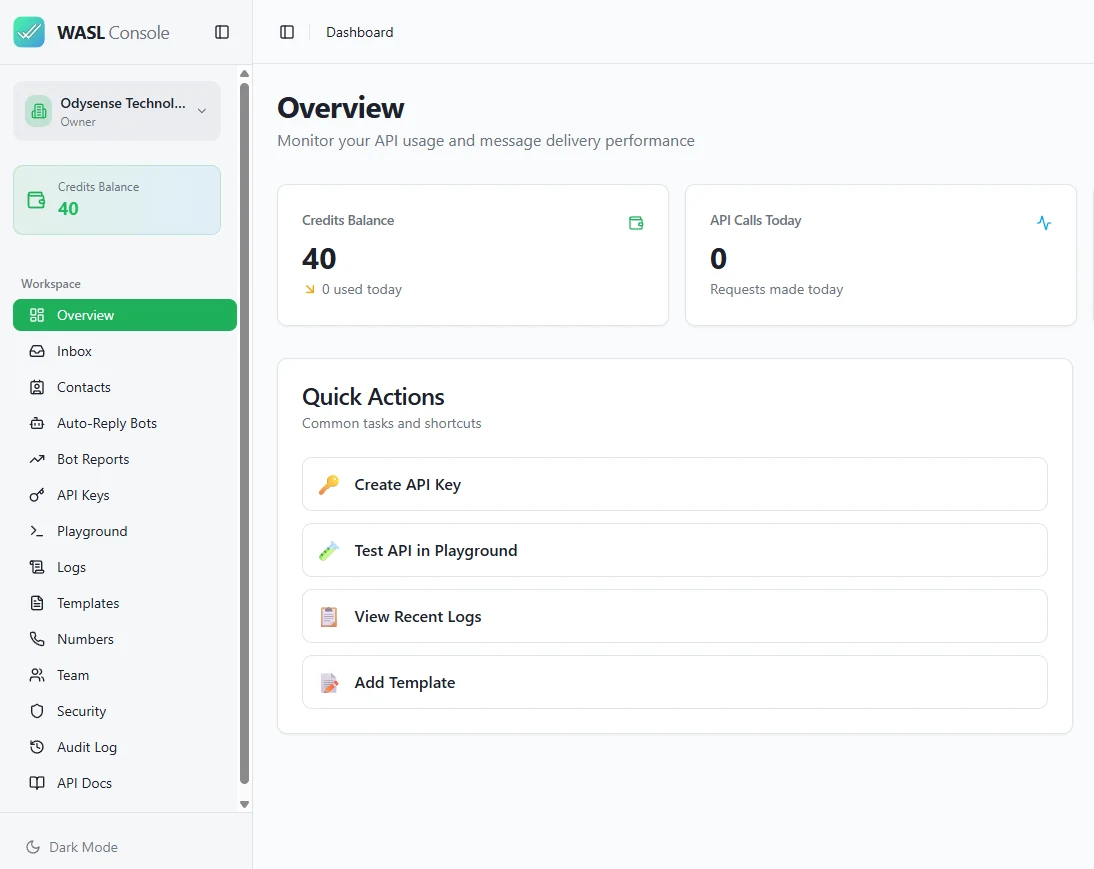Viewport: 1094px width, 869px height.
Task: Click the test tube icon in Test API row
Action: click(x=329, y=551)
